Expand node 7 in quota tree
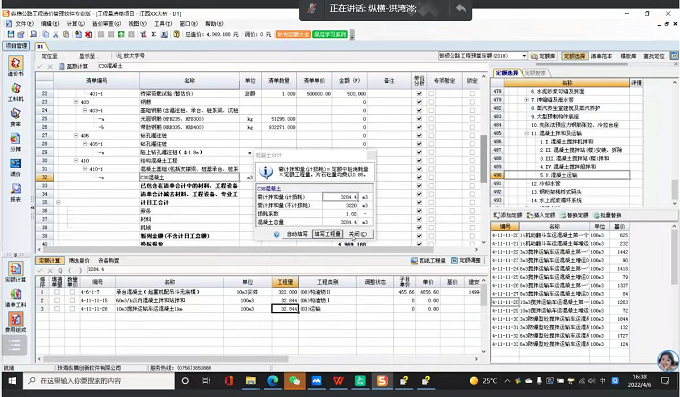The image size is (680, 397). [526, 99]
